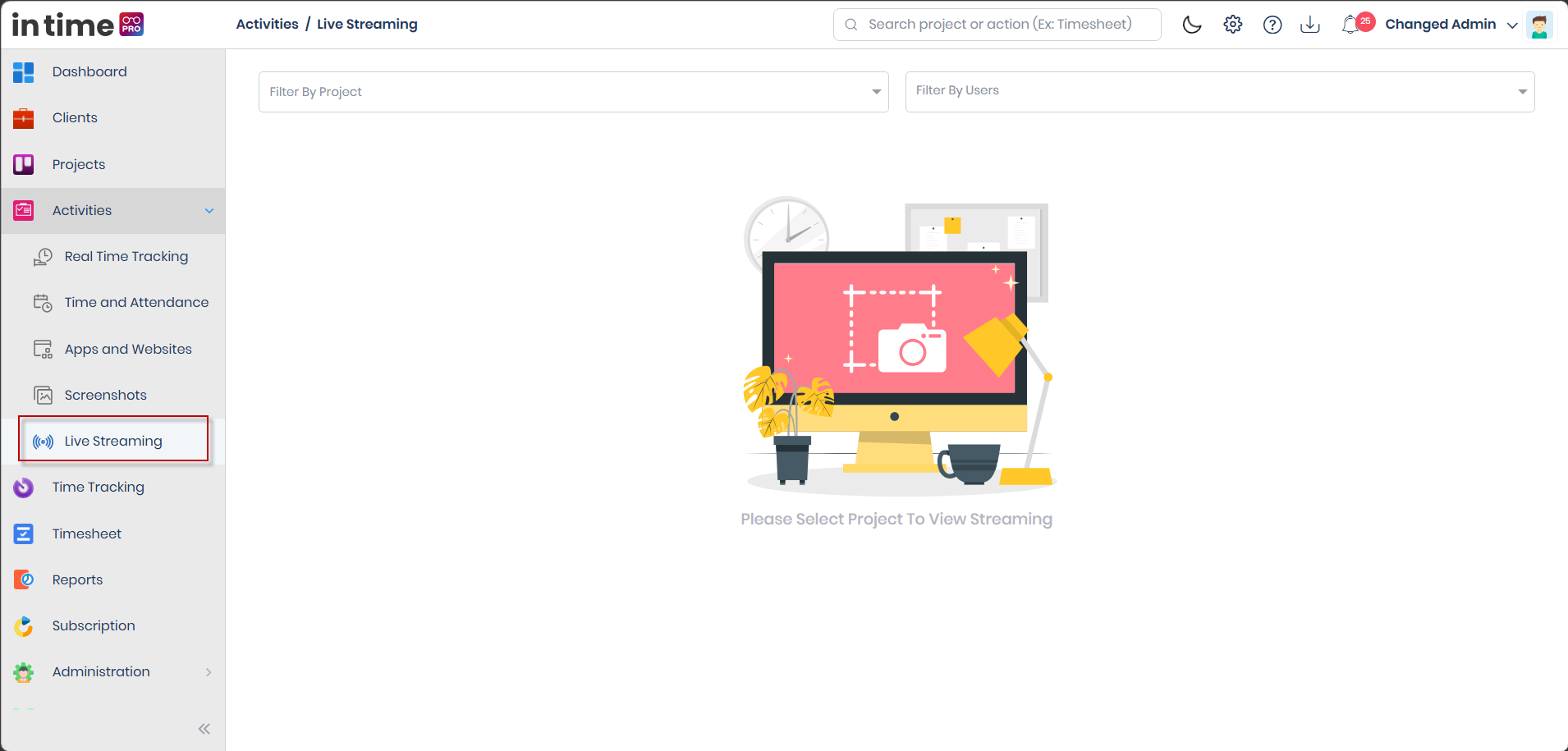
Task: Go to Clients page
Action: (x=75, y=118)
